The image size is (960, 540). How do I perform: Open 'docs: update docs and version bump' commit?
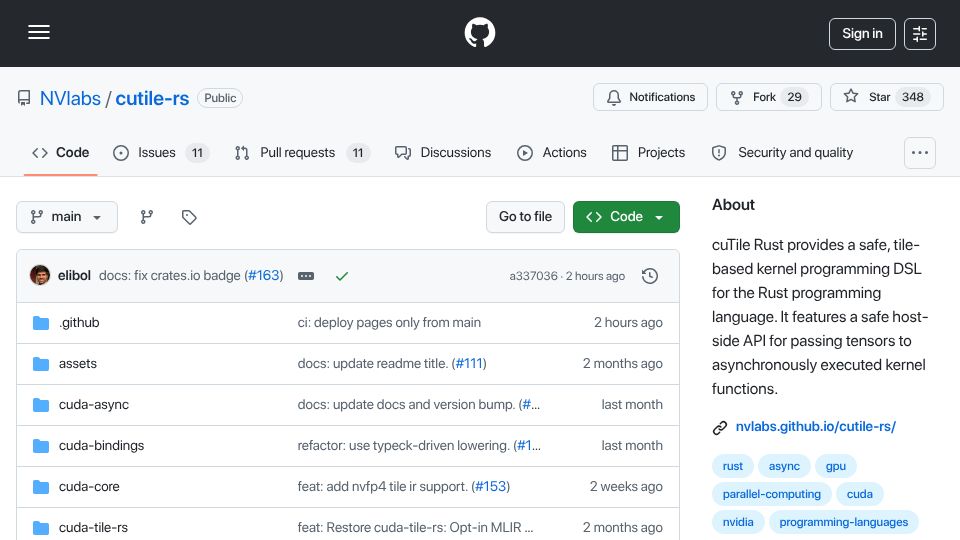[406, 405]
